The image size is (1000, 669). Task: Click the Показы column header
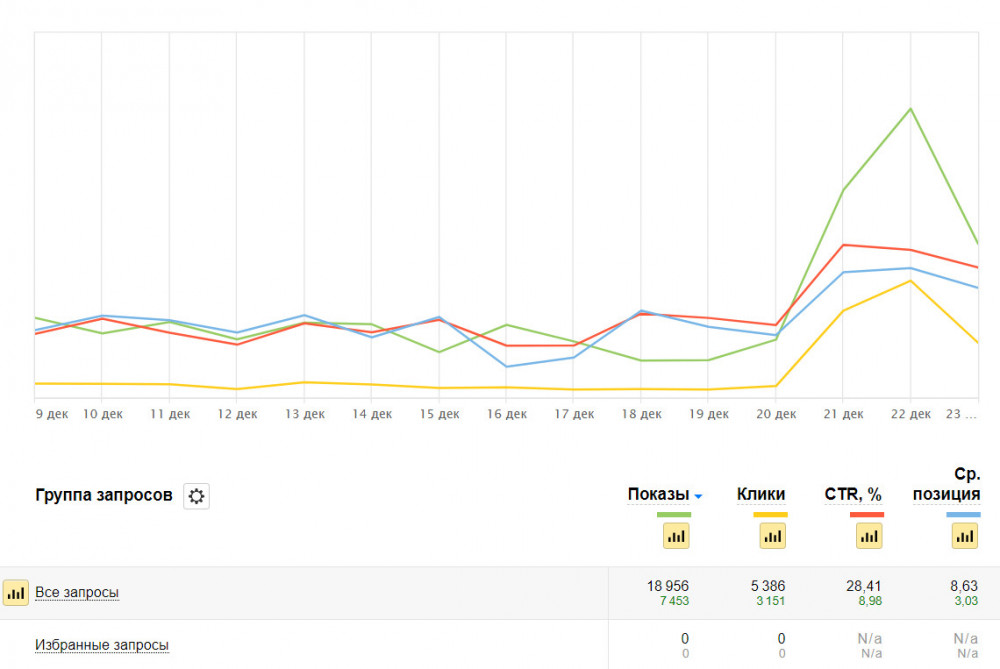[x=658, y=494]
